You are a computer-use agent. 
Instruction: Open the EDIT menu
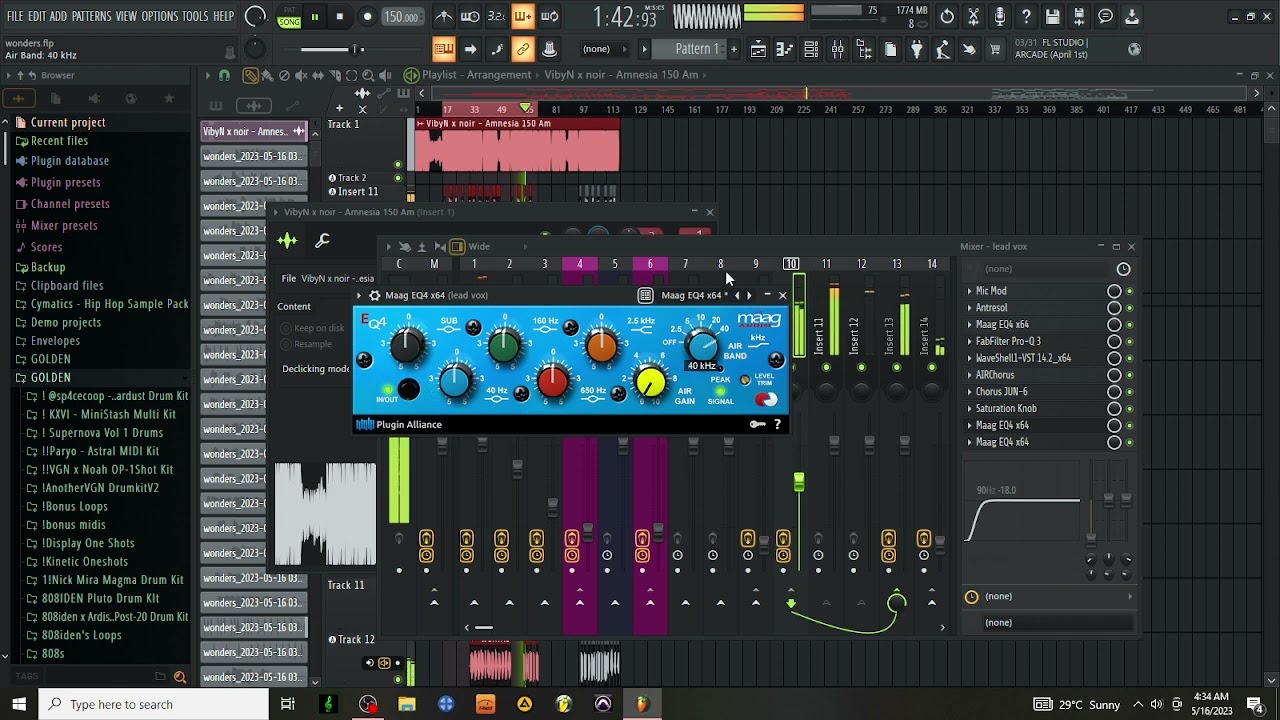pos(37,16)
